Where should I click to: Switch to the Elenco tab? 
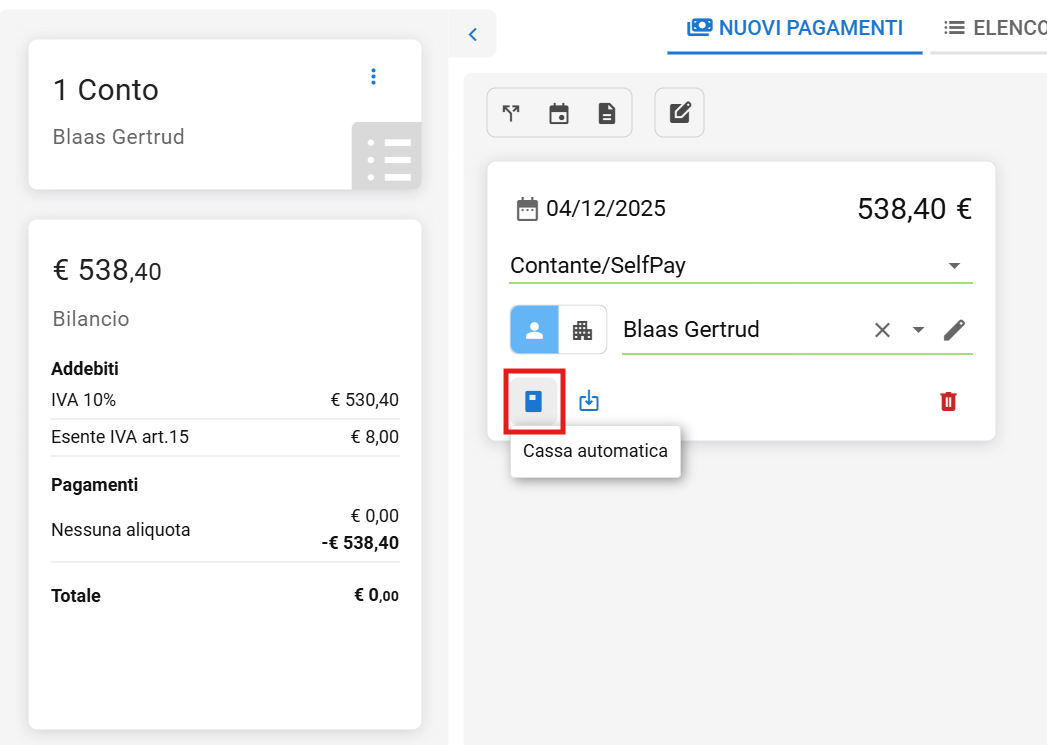995,28
